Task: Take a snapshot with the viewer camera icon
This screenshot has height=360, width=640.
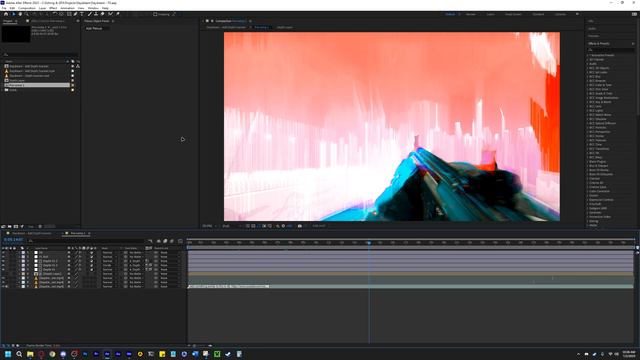Action: pyautogui.click(x=300, y=226)
